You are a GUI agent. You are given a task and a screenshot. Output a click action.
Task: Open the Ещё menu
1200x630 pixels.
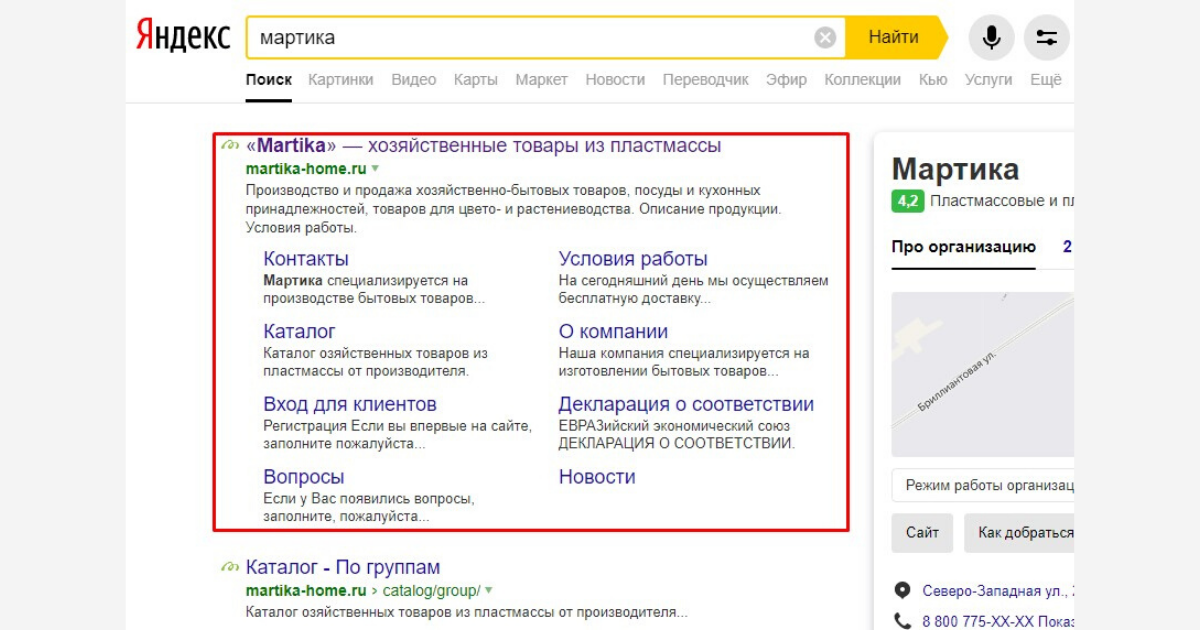point(1046,80)
